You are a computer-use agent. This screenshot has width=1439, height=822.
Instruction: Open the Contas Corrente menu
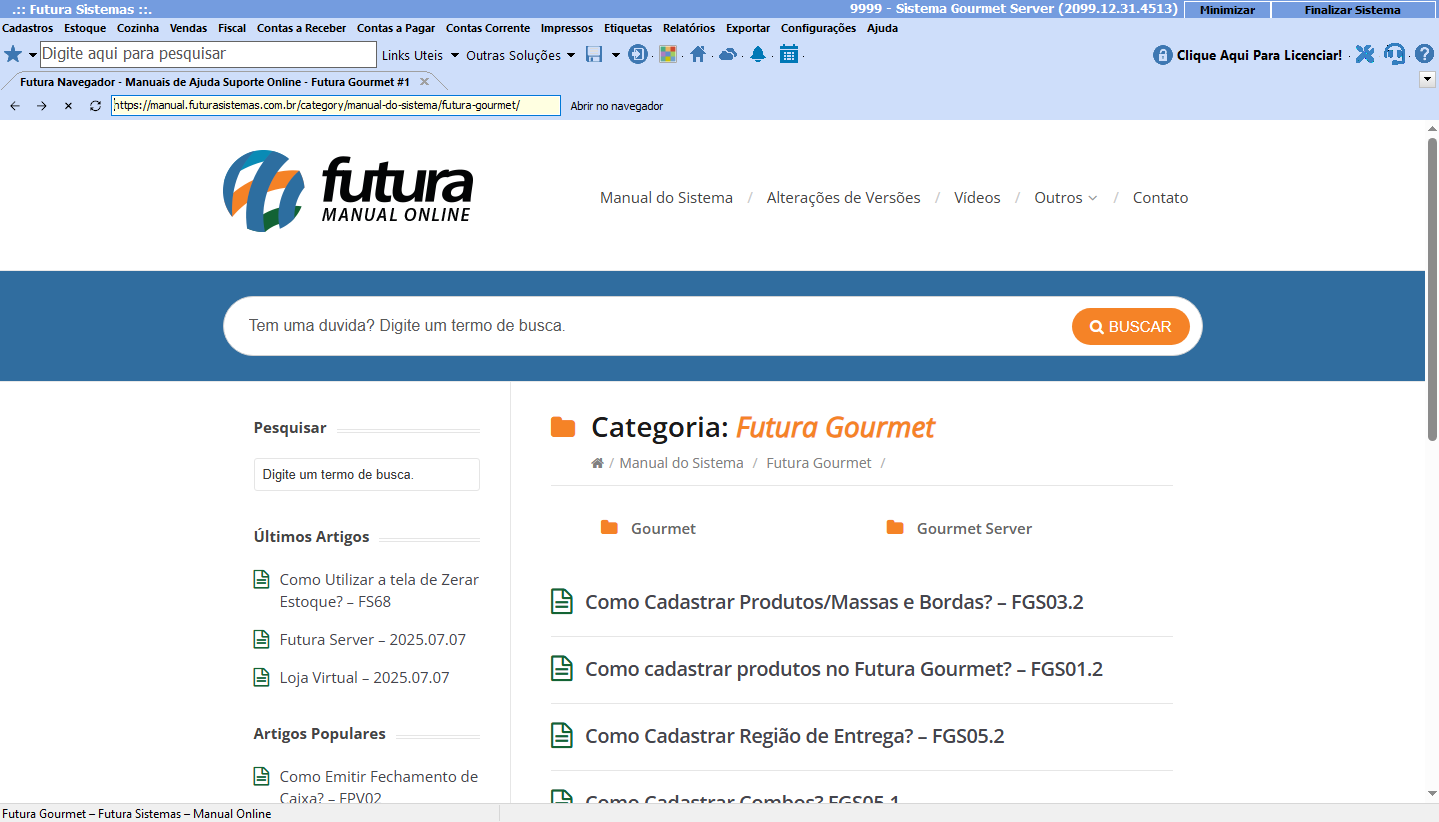click(x=488, y=28)
